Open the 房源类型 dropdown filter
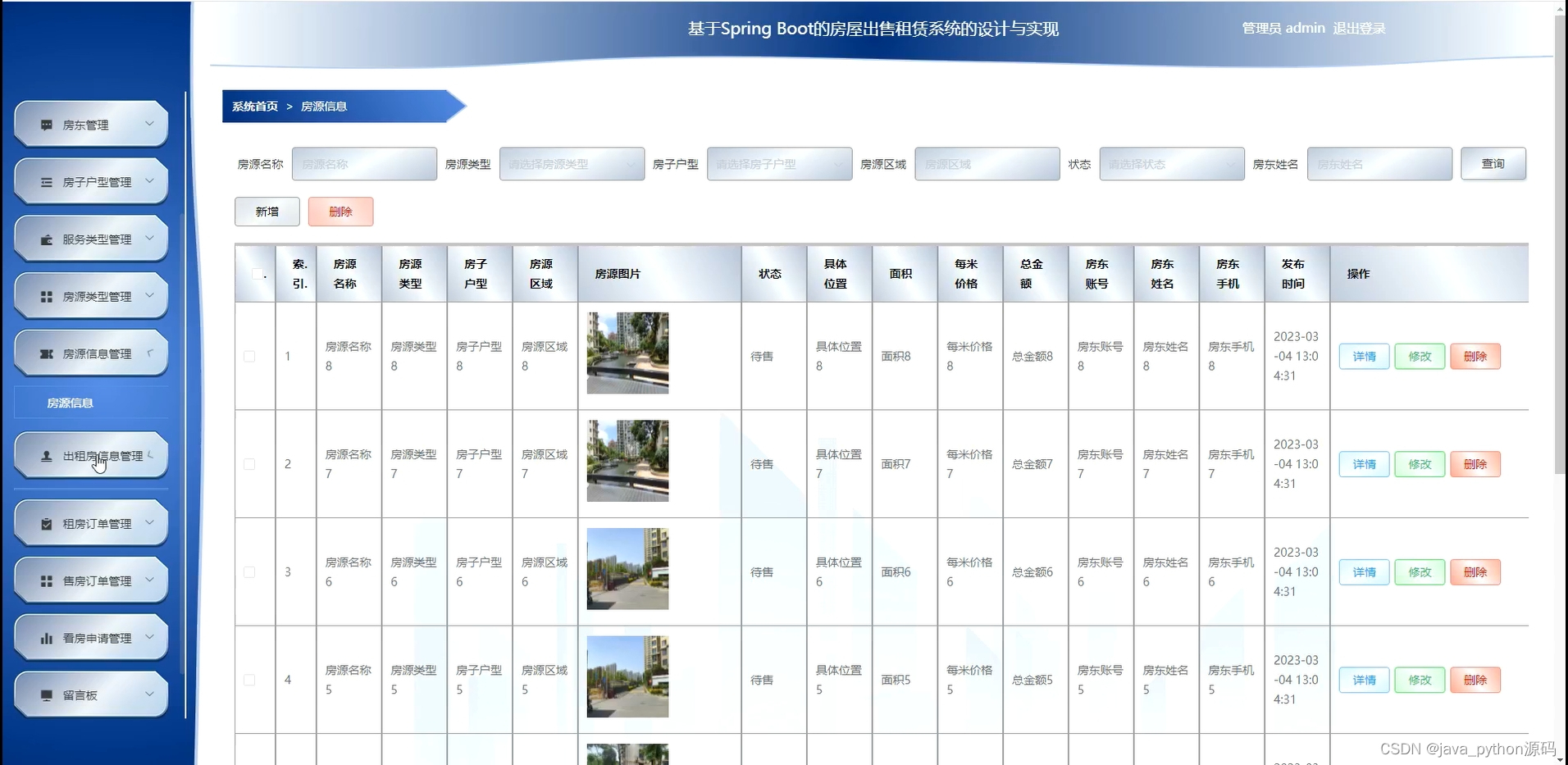Viewport: 1568px width, 765px height. [x=572, y=164]
